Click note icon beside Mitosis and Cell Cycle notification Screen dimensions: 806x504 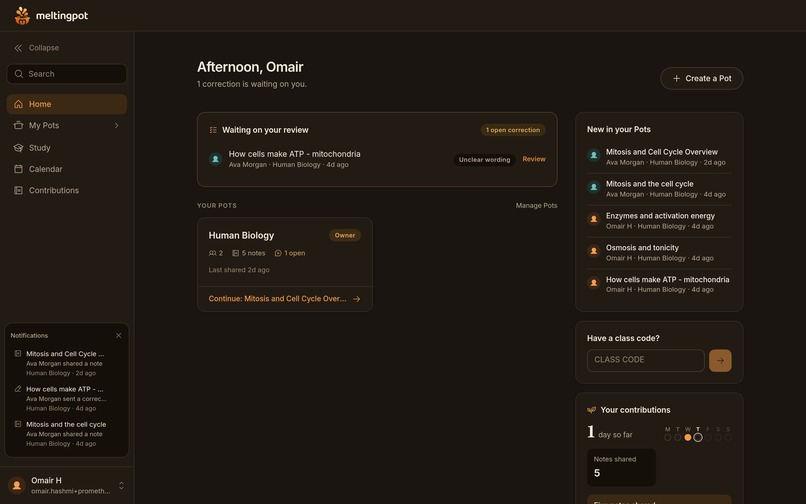coord(18,354)
